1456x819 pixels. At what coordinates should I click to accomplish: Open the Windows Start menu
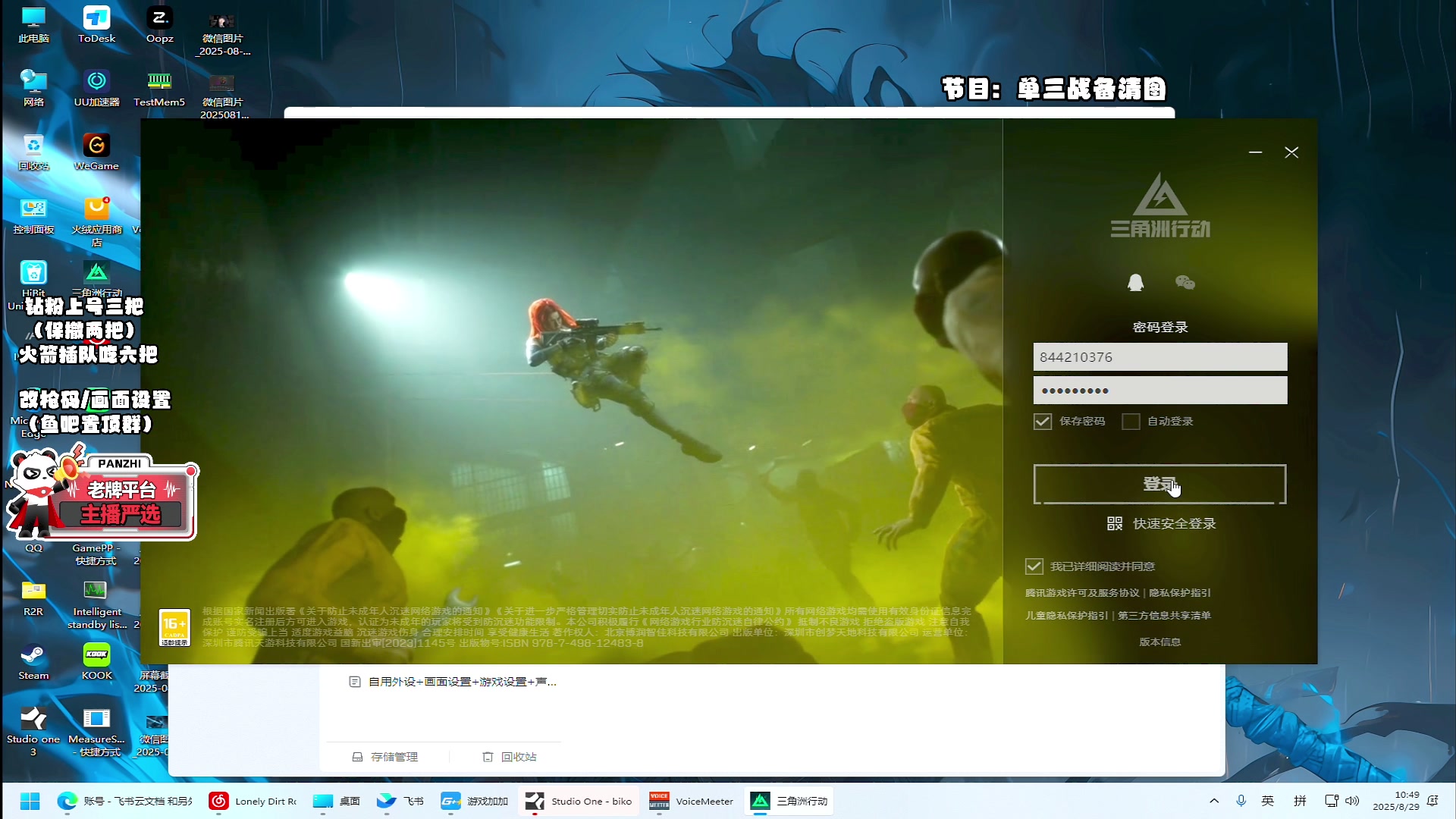click(30, 801)
